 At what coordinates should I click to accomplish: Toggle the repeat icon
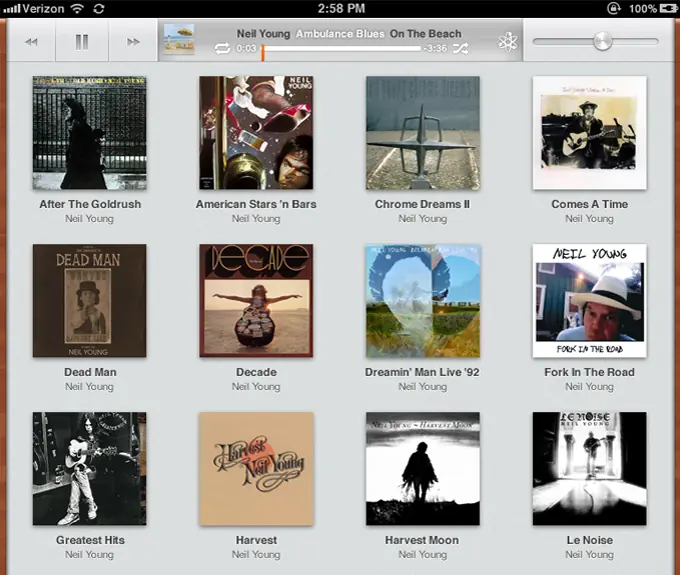pyautogui.click(x=222, y=49)
